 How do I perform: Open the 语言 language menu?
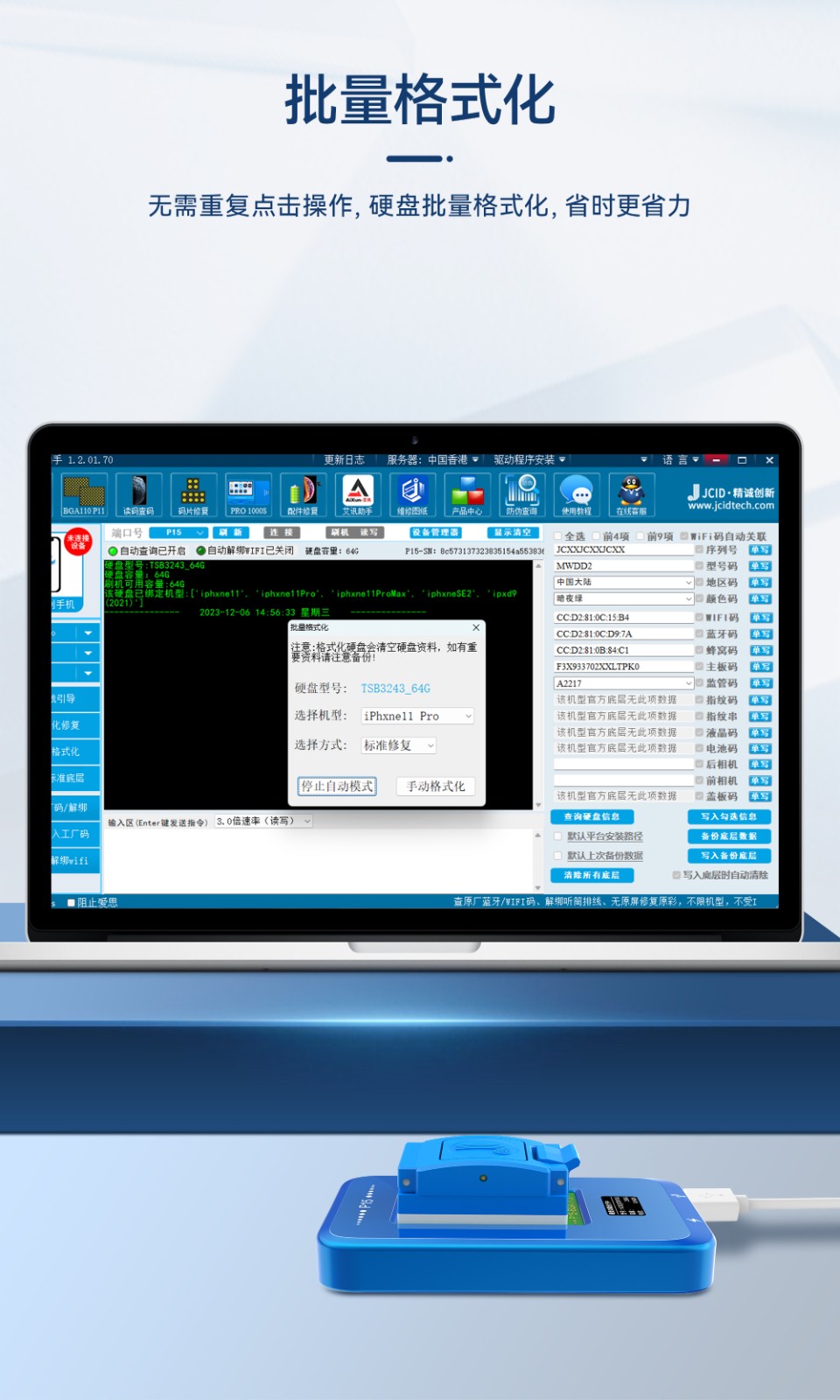680,459
